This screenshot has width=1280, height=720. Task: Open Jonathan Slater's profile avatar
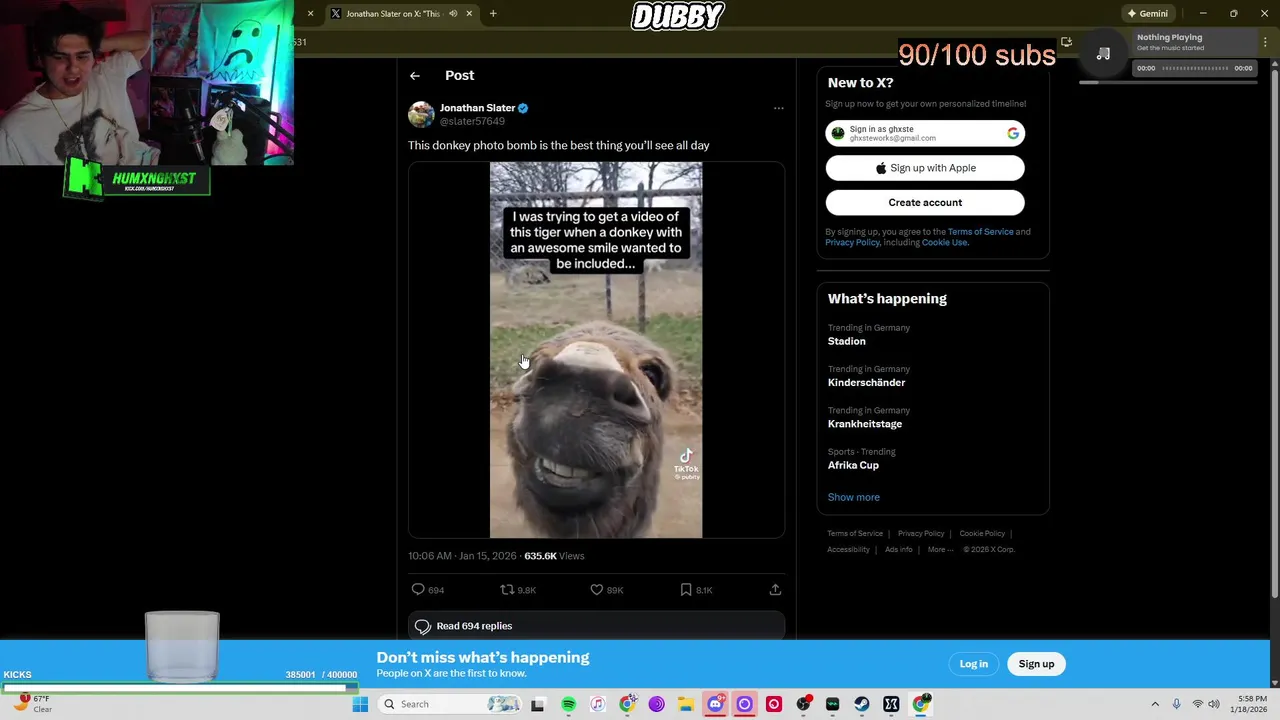click(421, 114)
